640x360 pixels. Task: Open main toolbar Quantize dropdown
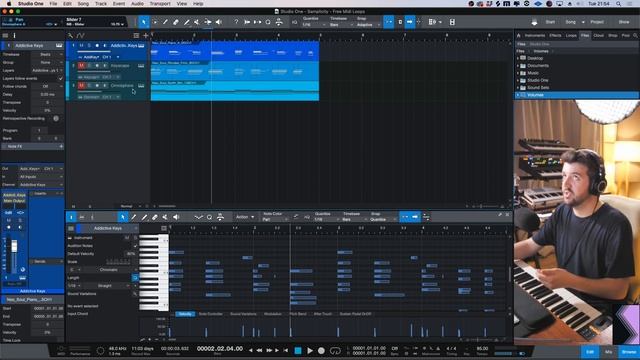[x=313, y=24]
